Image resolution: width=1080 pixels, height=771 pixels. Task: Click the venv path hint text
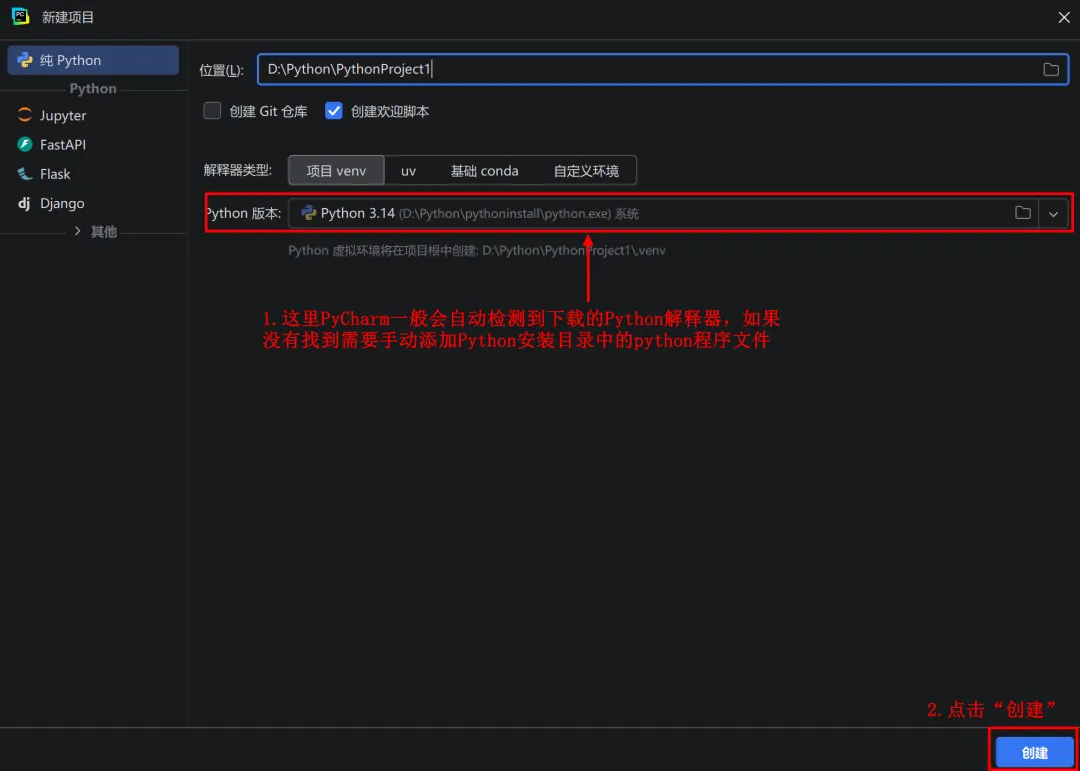(477, 251)
